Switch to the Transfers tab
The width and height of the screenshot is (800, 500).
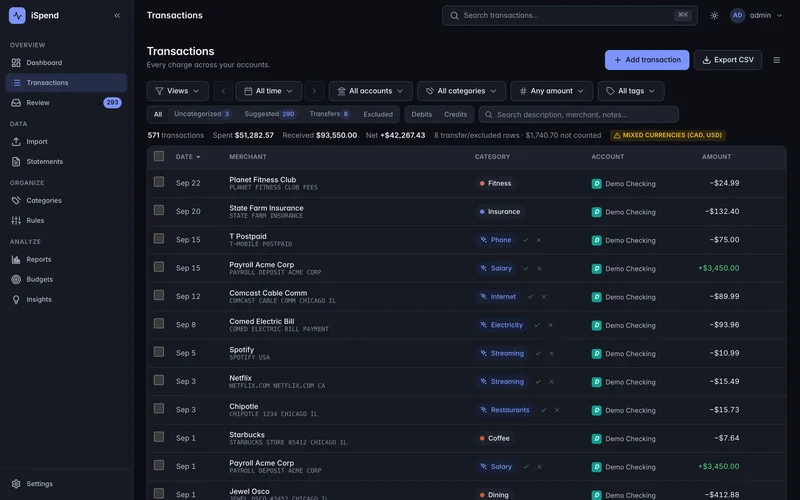pos(329,114)
